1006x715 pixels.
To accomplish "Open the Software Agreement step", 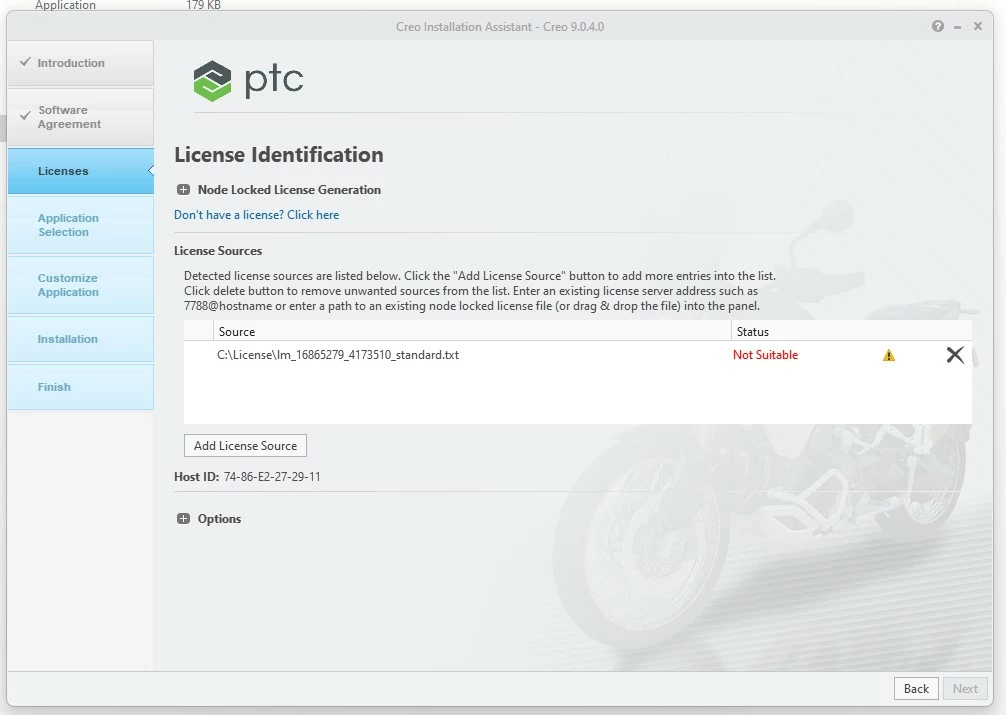I will pyautogui.click(x=81, y=117).
